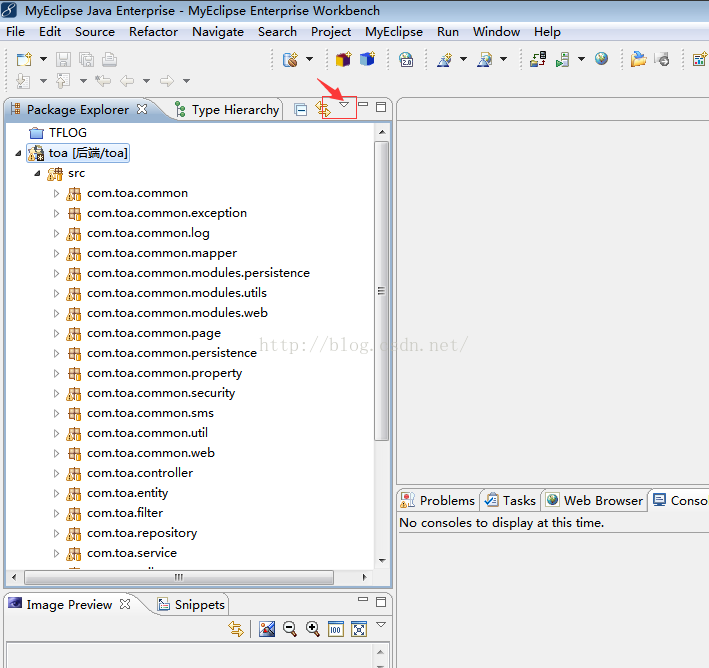Image resolution: width=709 pixels, height=668 pixels.
Task: Expand the com.toa.entity package
Action: click(56, 493)
